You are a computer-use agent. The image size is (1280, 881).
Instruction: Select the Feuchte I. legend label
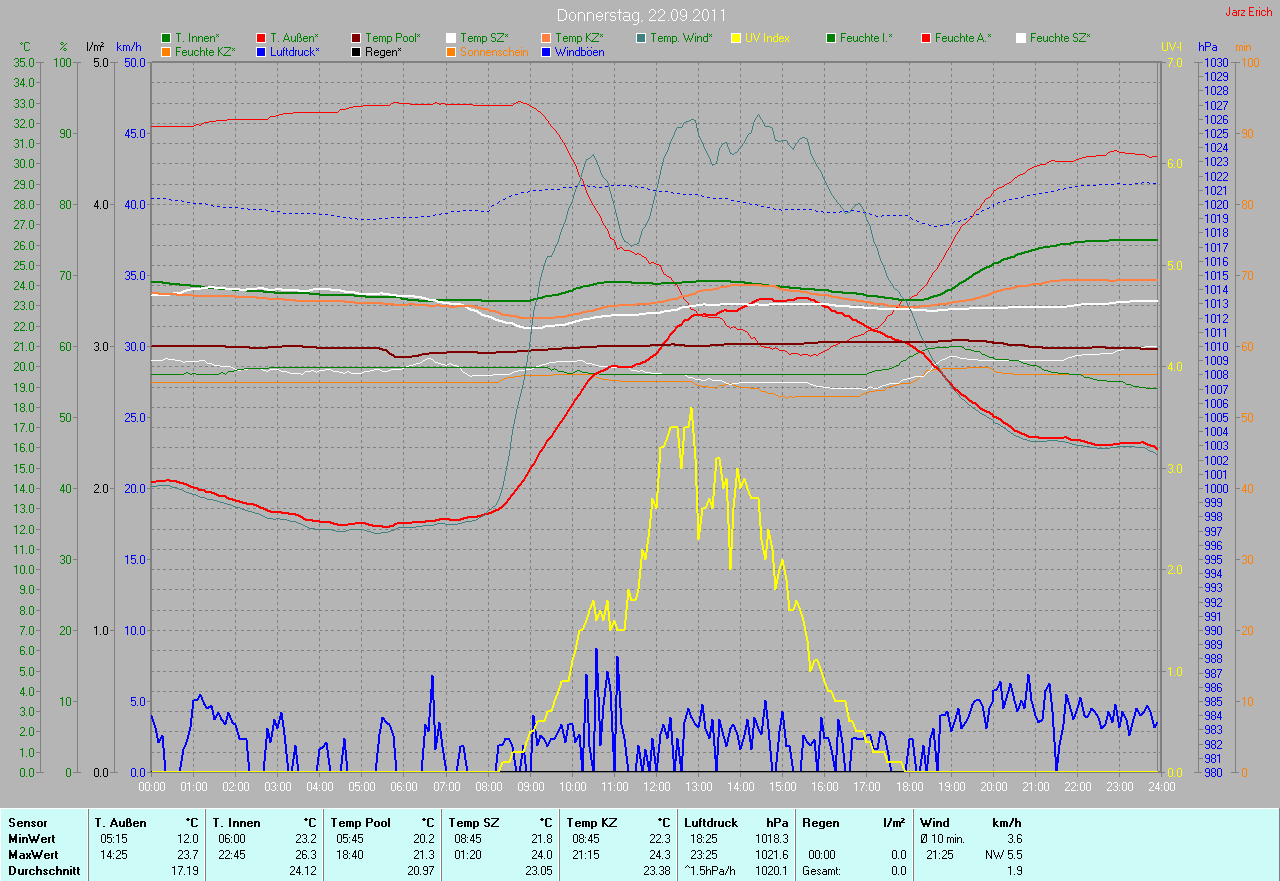pos(866,38)
